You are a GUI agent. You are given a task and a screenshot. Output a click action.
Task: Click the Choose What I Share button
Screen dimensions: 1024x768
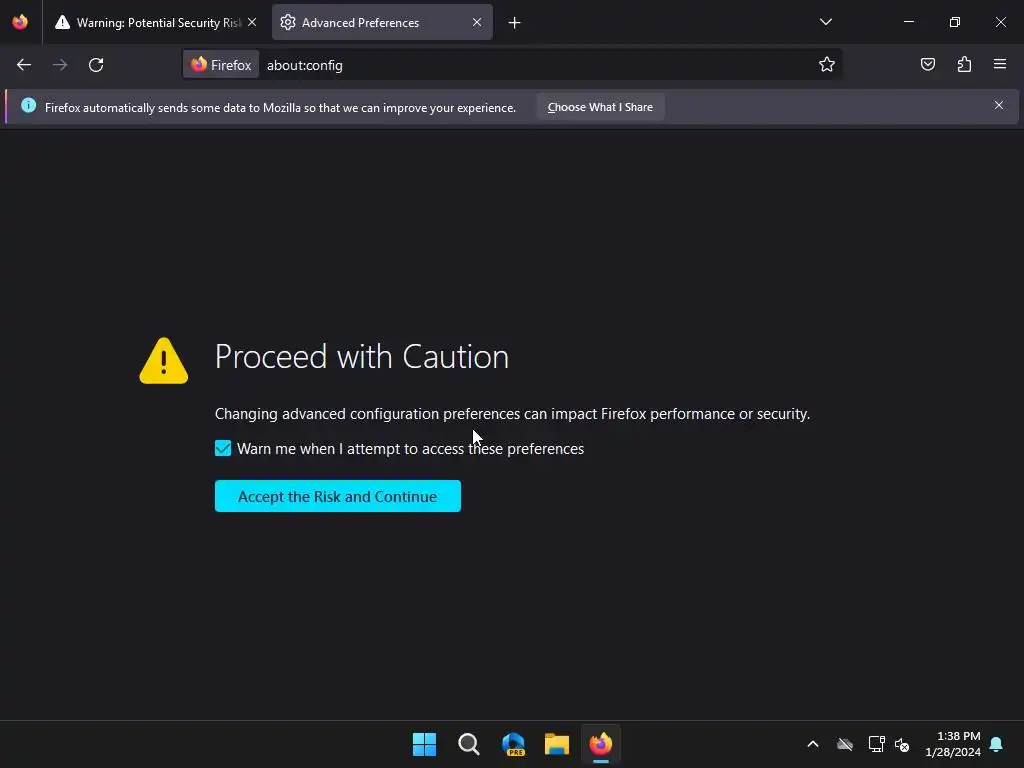click(x=600, y=107)
